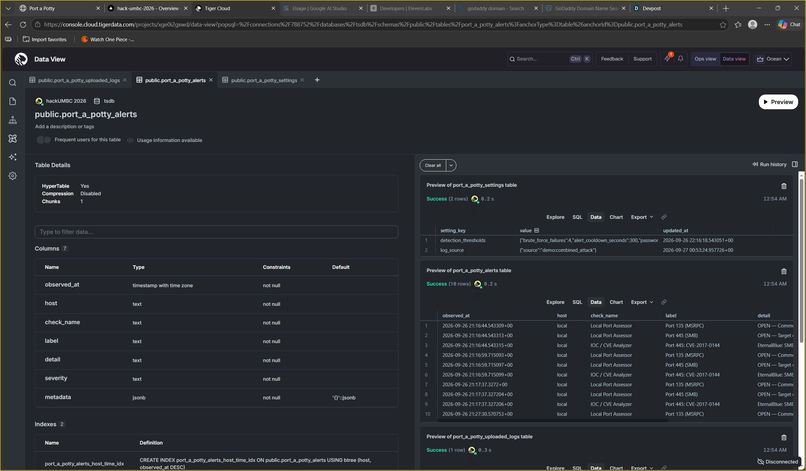The width and height of the screenshot is (806, 471).
Task: Close the public.port_a_potty_alerts tab
Action: (x=211, y=80)
